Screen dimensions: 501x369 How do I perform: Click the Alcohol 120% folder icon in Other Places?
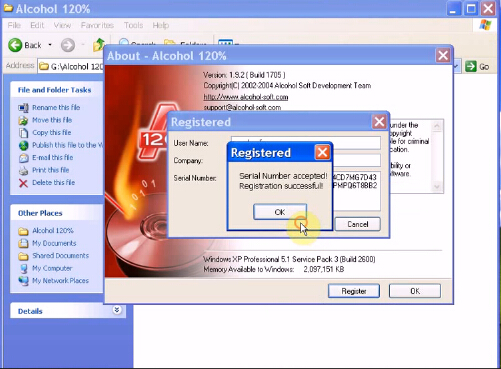pyautogui.click(x=23, y=231)
